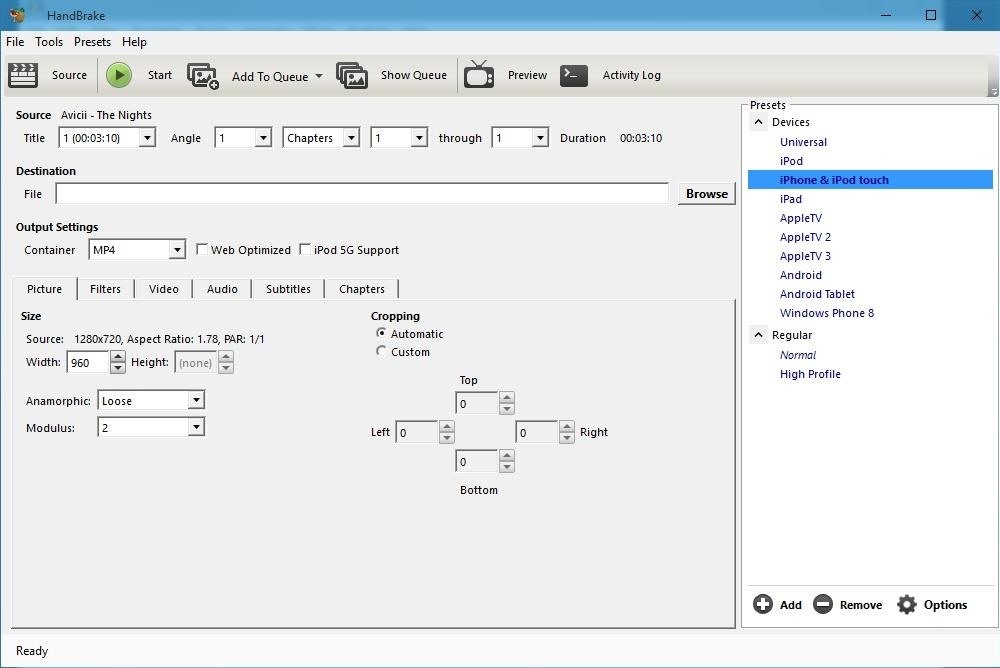Click the green Start play icon
Image resolution: width=1000 pixels, height=668 pixels.
tap(119, 75)
